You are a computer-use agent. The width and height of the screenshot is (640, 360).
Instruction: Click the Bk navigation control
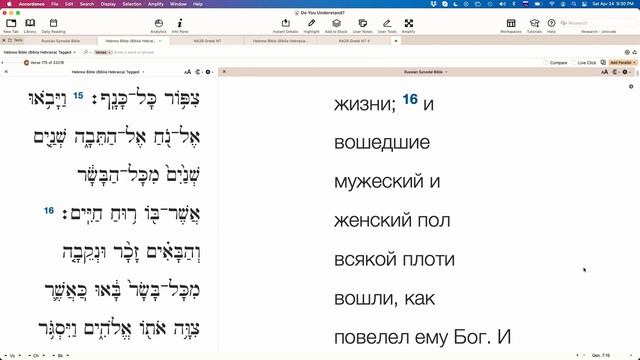click(x=60, y=356)
